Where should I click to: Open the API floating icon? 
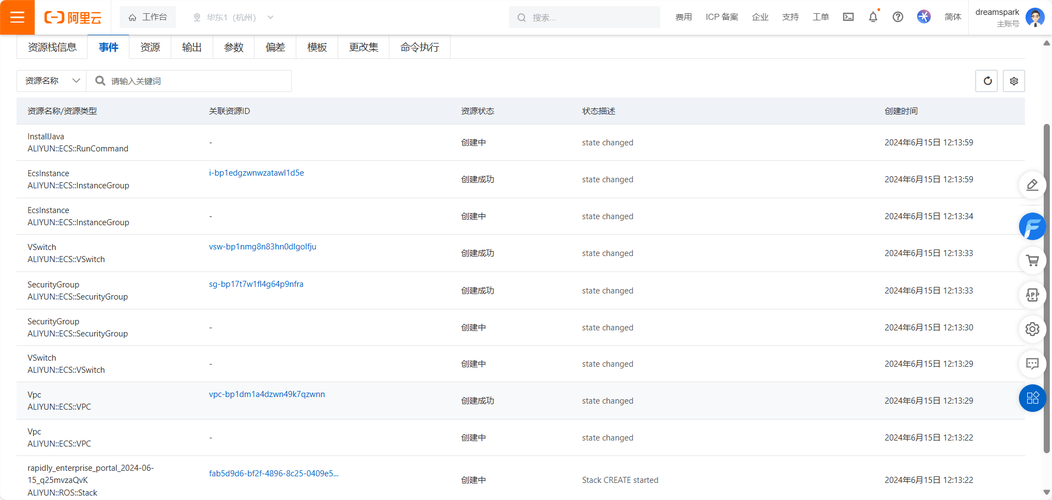[1033, 295]
